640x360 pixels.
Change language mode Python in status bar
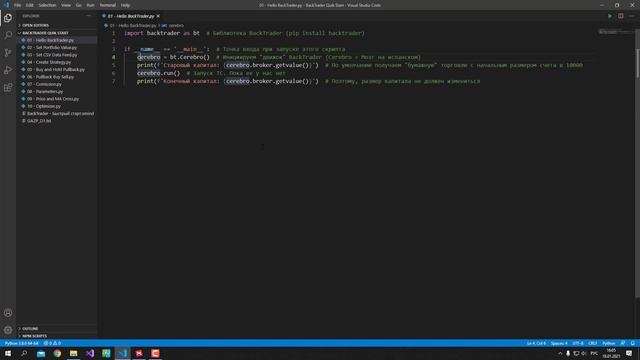point(609,343)
